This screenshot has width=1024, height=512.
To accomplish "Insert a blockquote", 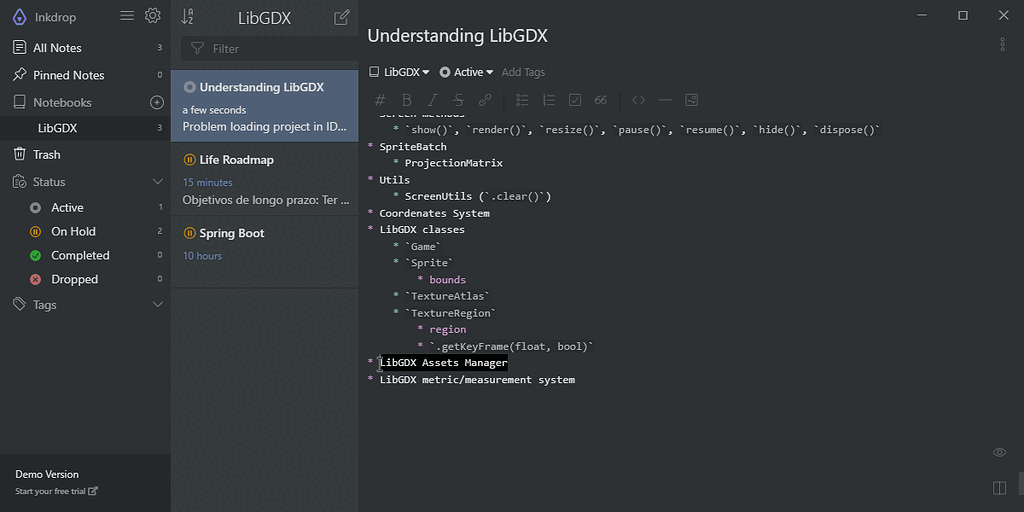I will tap(601, 100).
